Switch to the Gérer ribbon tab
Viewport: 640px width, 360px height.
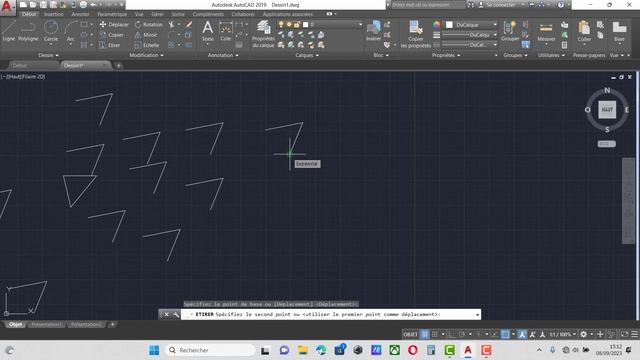157,14
